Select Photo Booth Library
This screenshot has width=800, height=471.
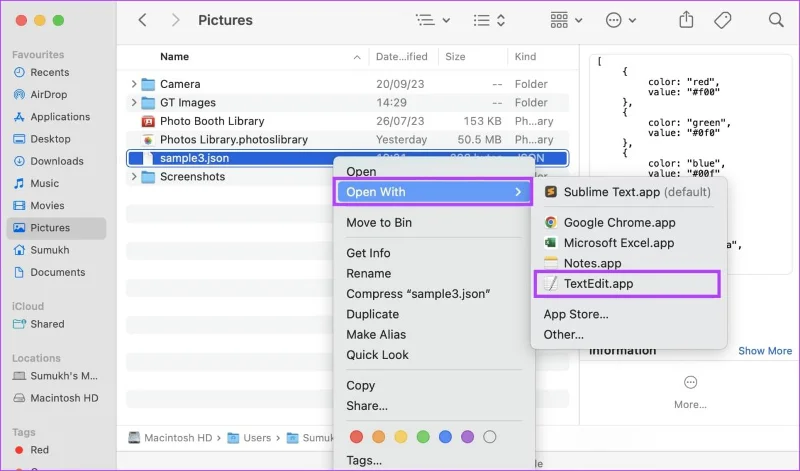point(347,121)
